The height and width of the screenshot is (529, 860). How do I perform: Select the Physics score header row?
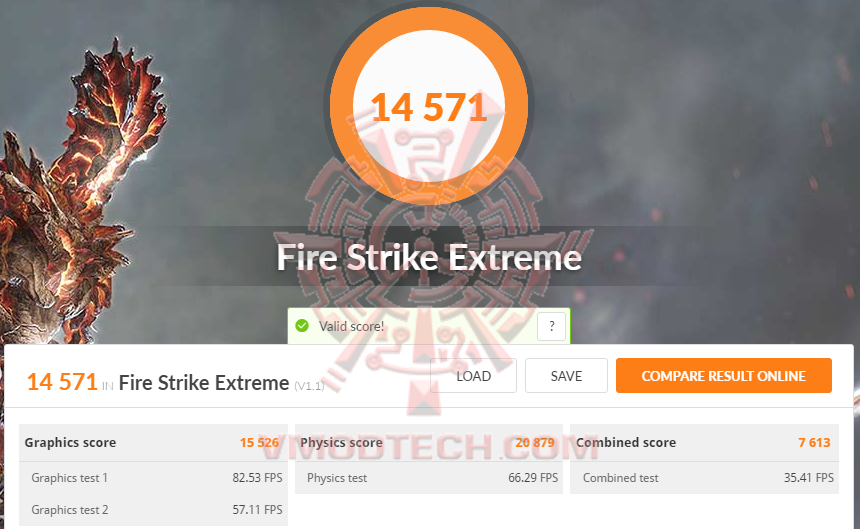(x=429, y=442)
